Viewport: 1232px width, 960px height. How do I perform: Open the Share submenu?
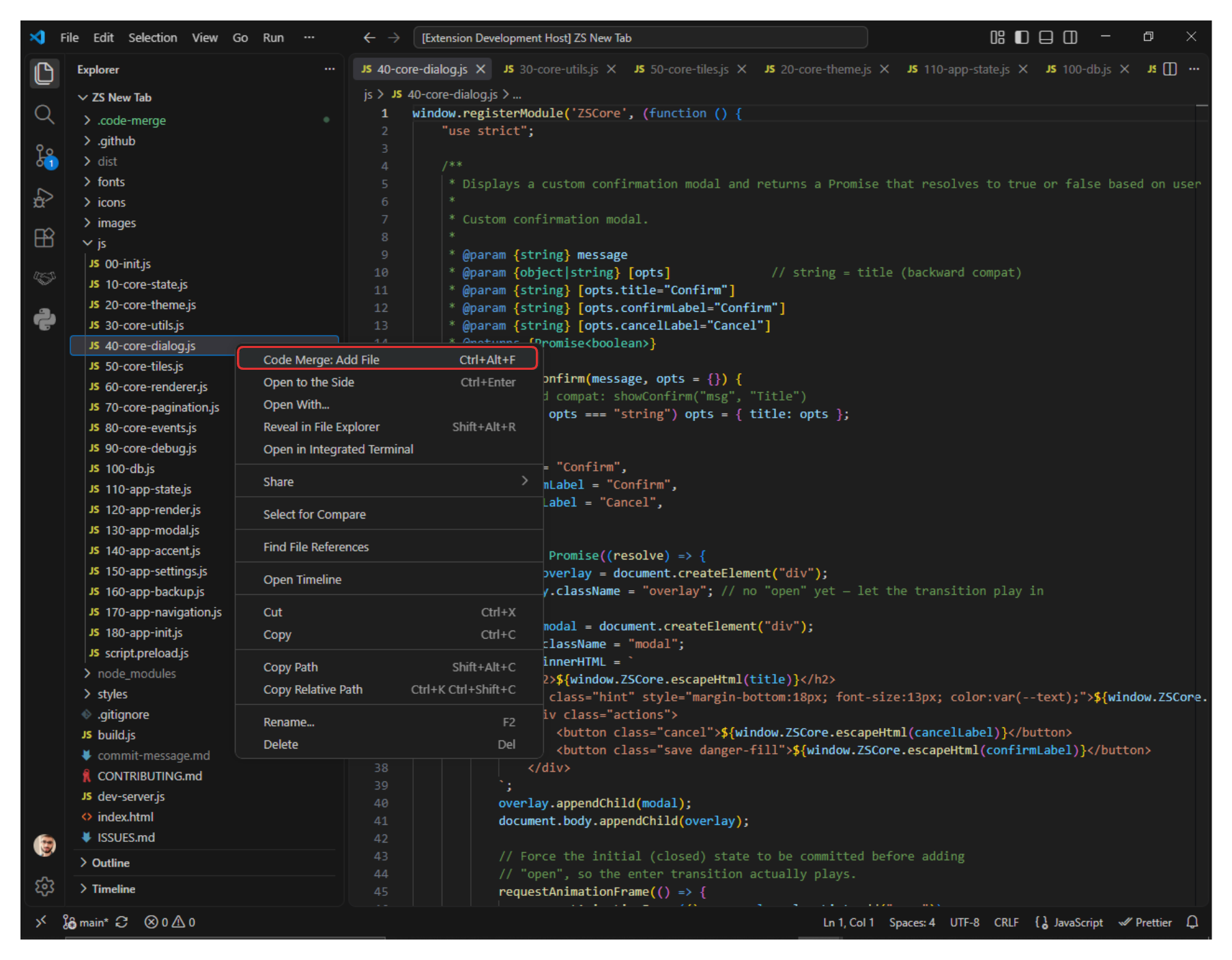389,482
